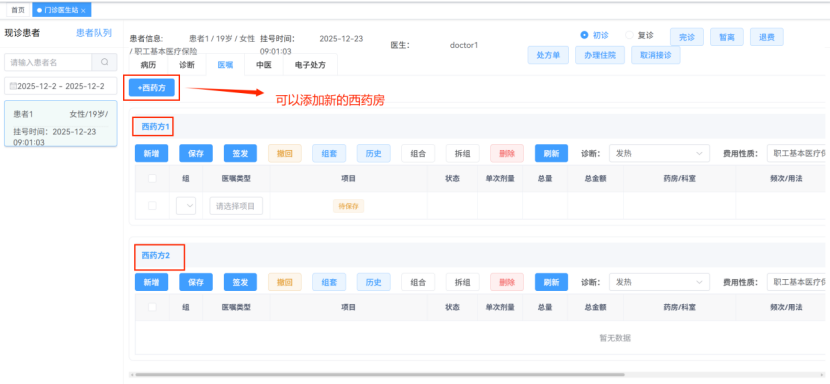Open the 诊断 tab
The width and height of the screenshot is (830, 384).
(x=187, y=65)
